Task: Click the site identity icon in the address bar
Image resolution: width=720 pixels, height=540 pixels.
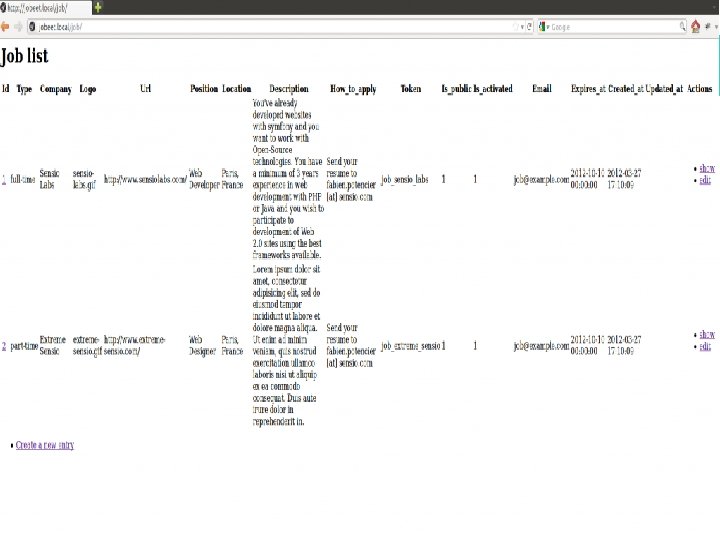Action: point(32,27)
